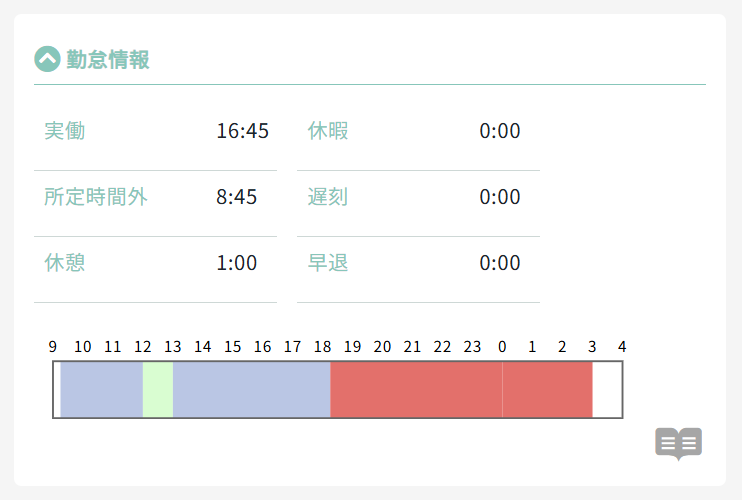Click the 実働 value 16:45
Screen dimensions: 742x500
[242, 131]
